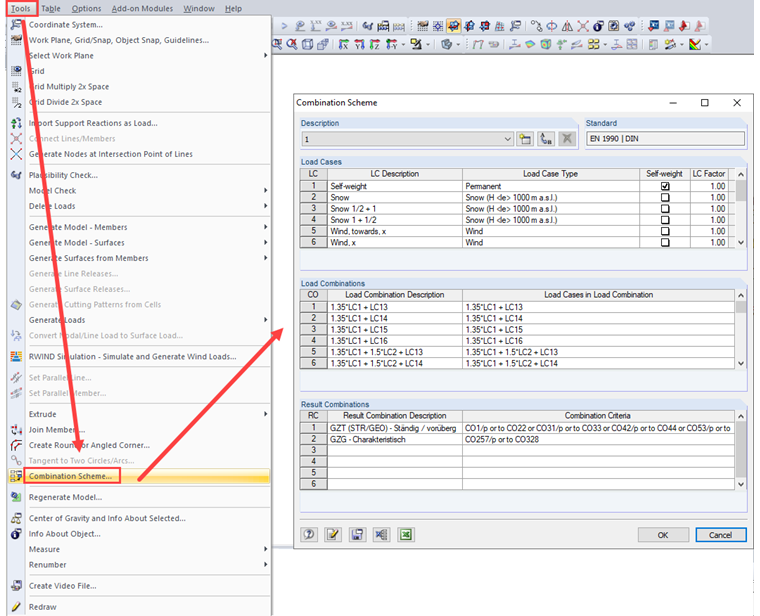
Task: Click the Combination Criteria column header
Action: pyautogui.click(x=598, y=415)
